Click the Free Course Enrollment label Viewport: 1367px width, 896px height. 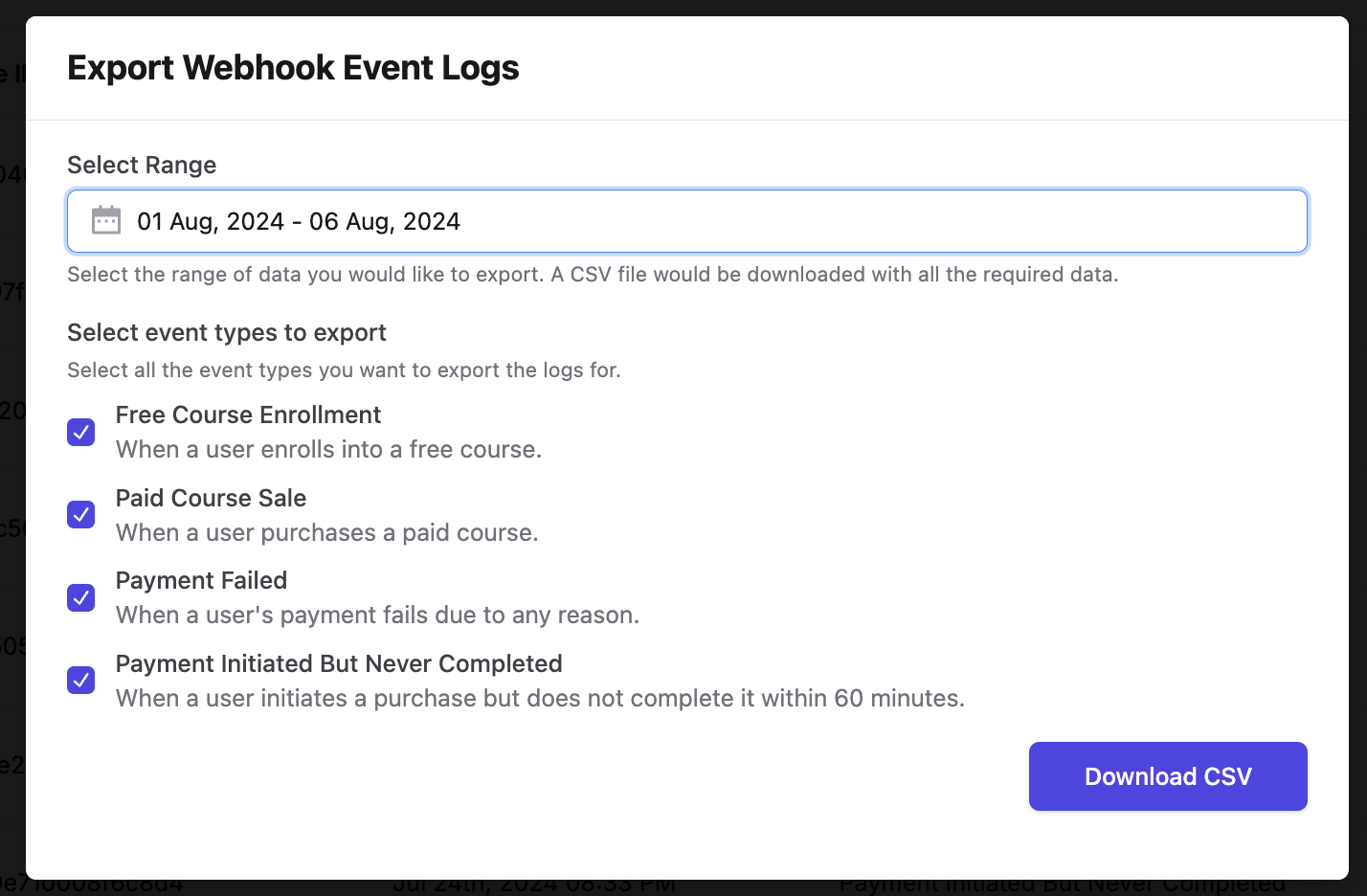pos(248,414)
